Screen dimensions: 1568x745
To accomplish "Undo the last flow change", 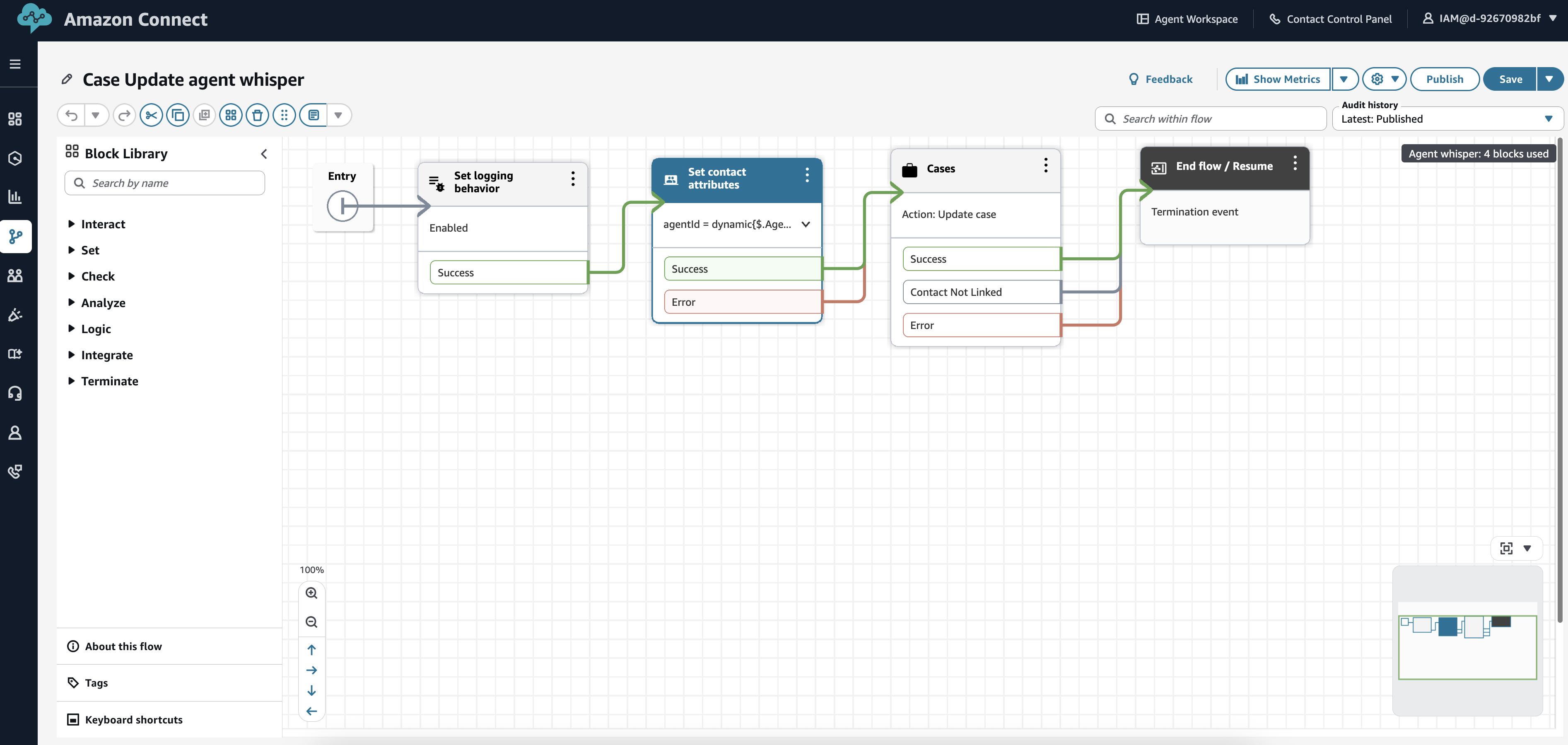I will pos(71,114).
